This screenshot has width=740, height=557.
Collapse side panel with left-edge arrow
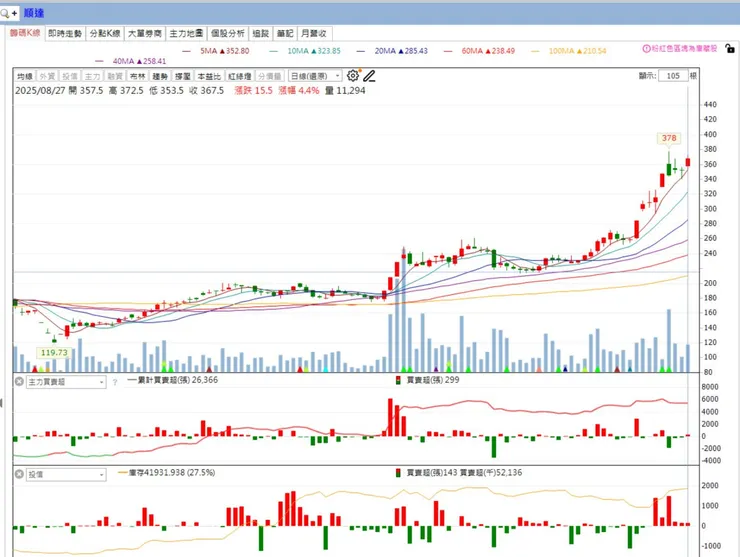pos(1,403)
